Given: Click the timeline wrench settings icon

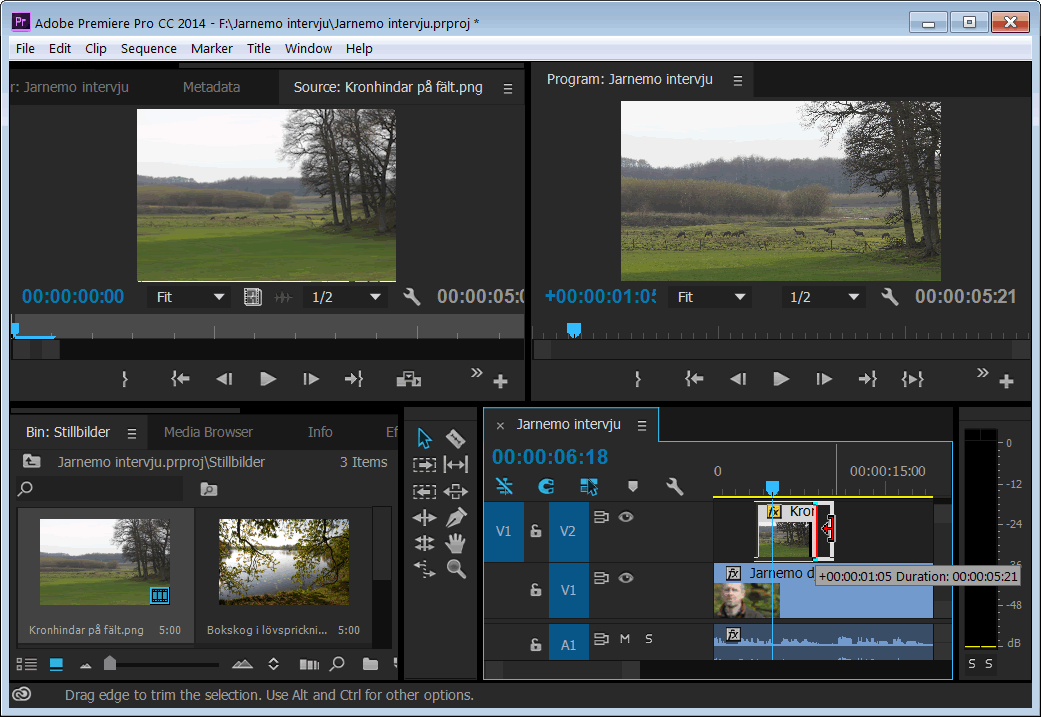Looking at the screenshot, I should coord(675,487).
